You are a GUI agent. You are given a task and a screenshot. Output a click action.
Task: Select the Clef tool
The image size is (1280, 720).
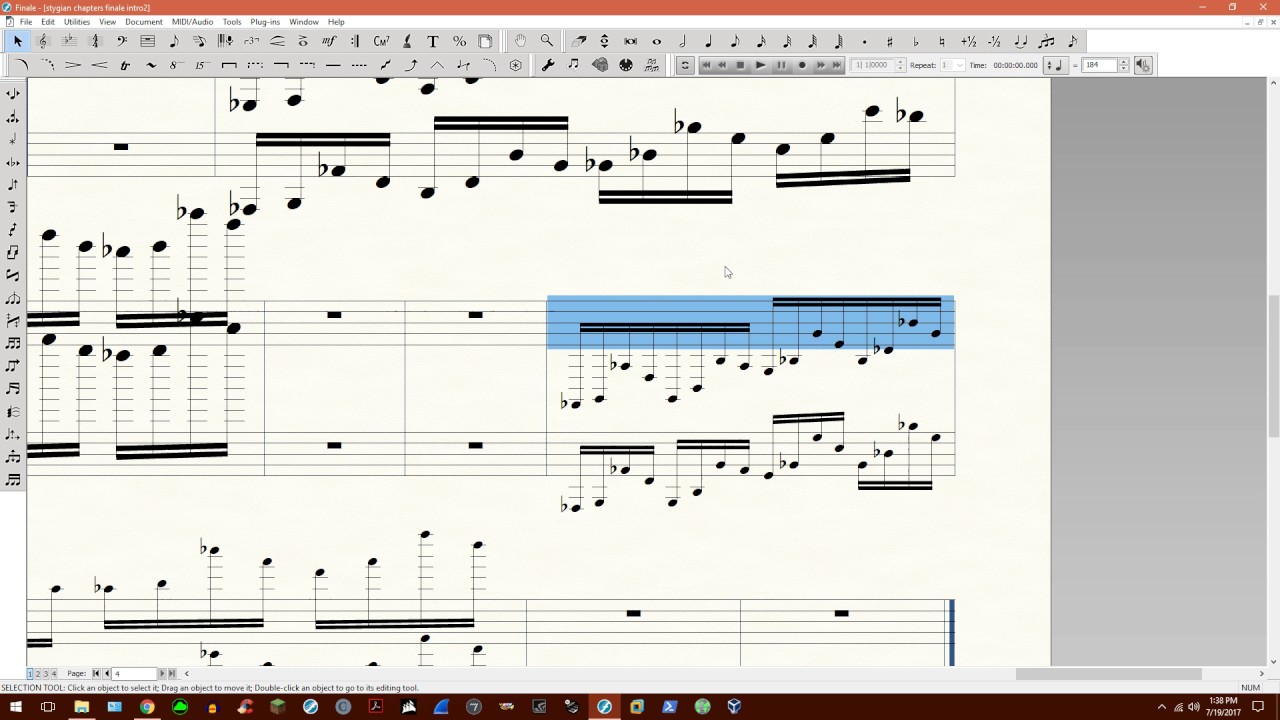pyautogui.click(x=121, y=41)
